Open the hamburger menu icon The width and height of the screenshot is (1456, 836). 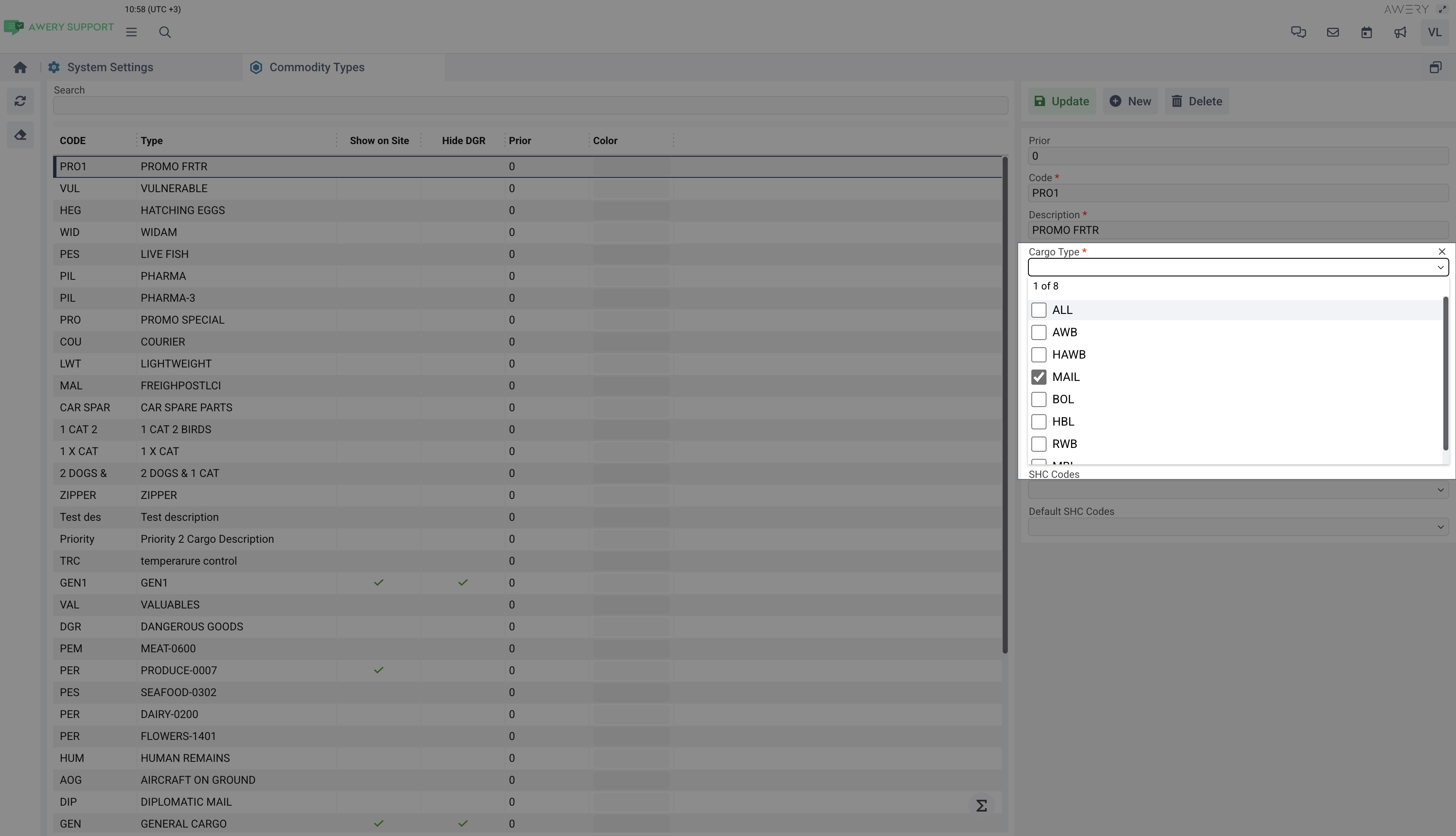click(131, 32)
